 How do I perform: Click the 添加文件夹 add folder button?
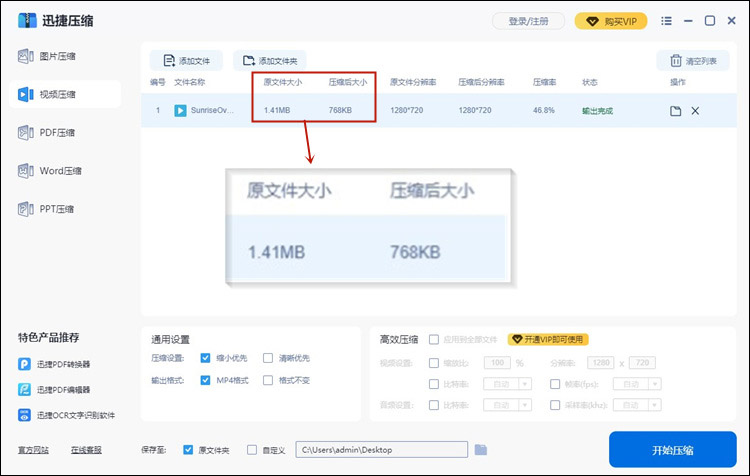[x=270, y=61]
